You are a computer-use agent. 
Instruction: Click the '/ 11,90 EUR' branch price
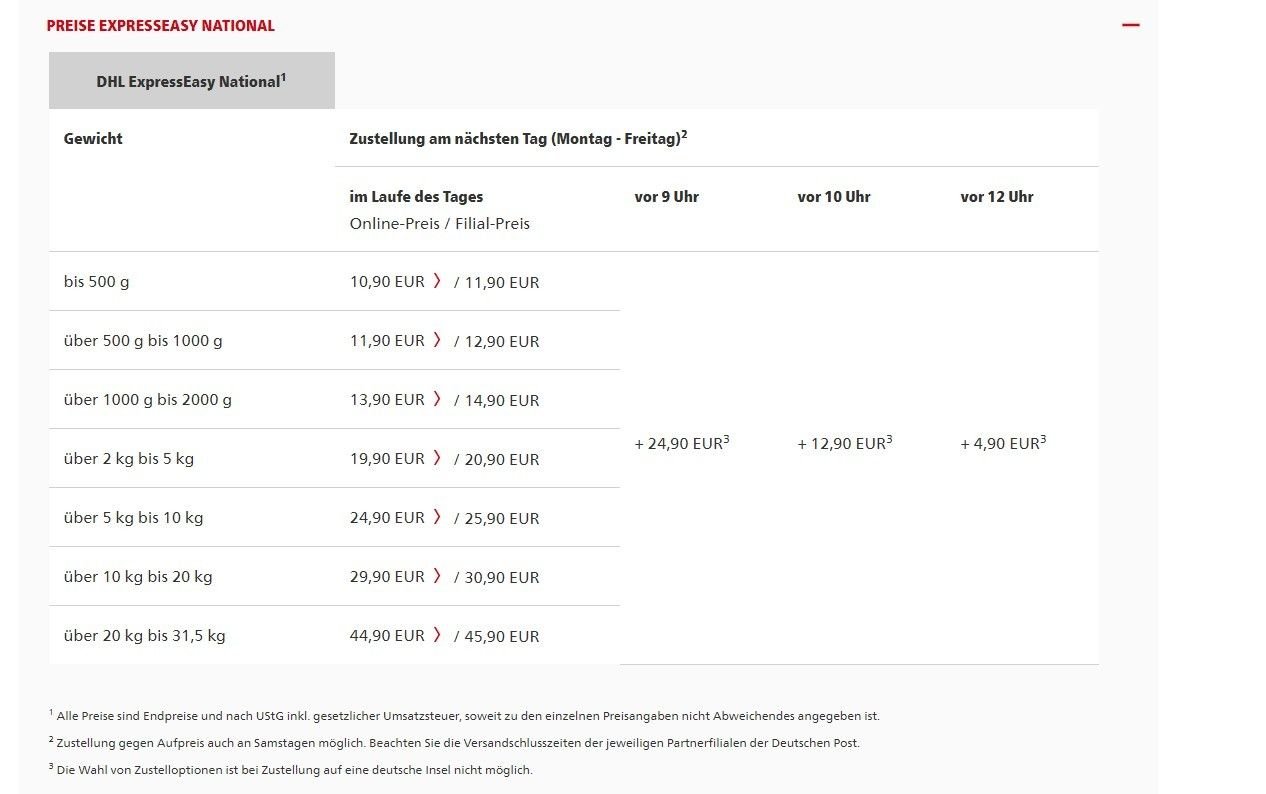(496, 283)
